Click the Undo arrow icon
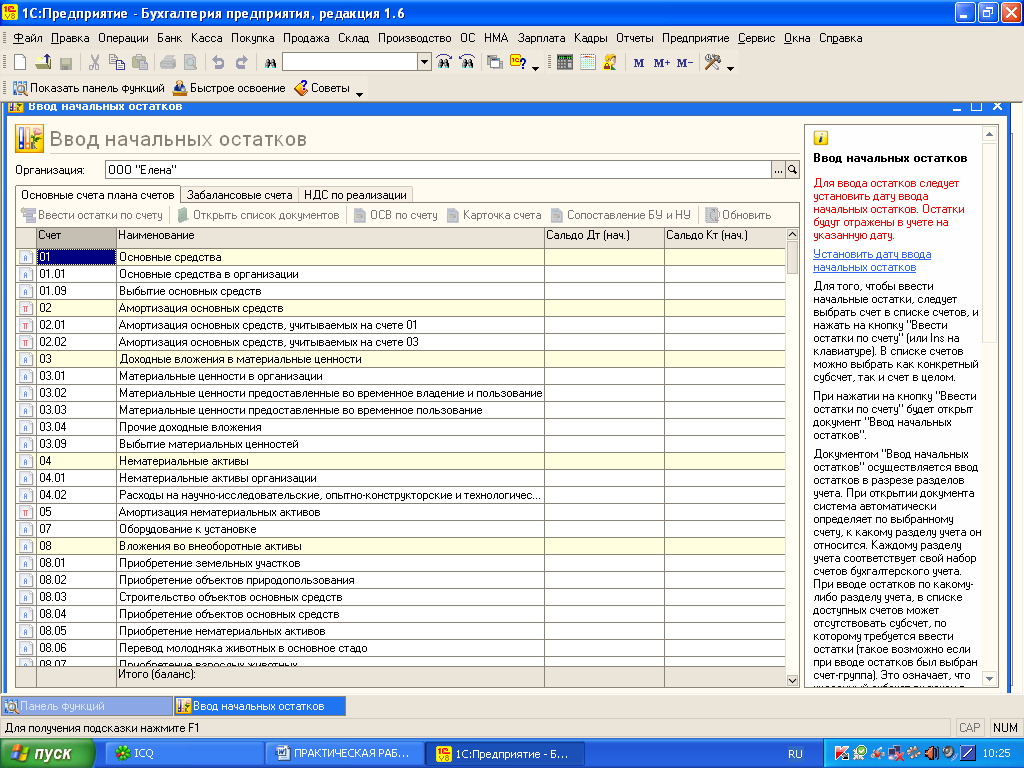Image resolution: width=1024 pixels, height=768 pixels. [218, 63]
